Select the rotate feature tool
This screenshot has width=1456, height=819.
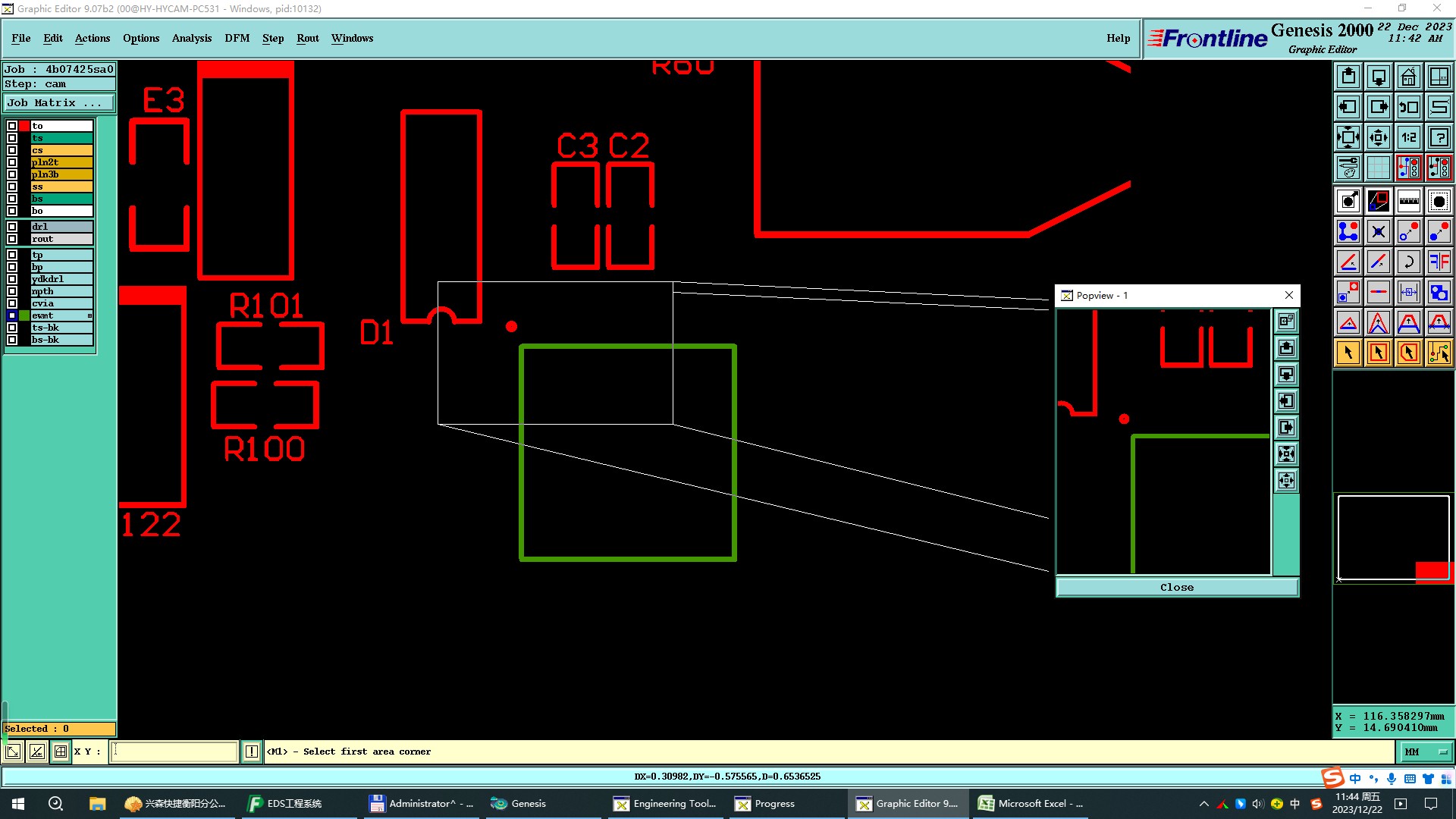coord(1408,262)
